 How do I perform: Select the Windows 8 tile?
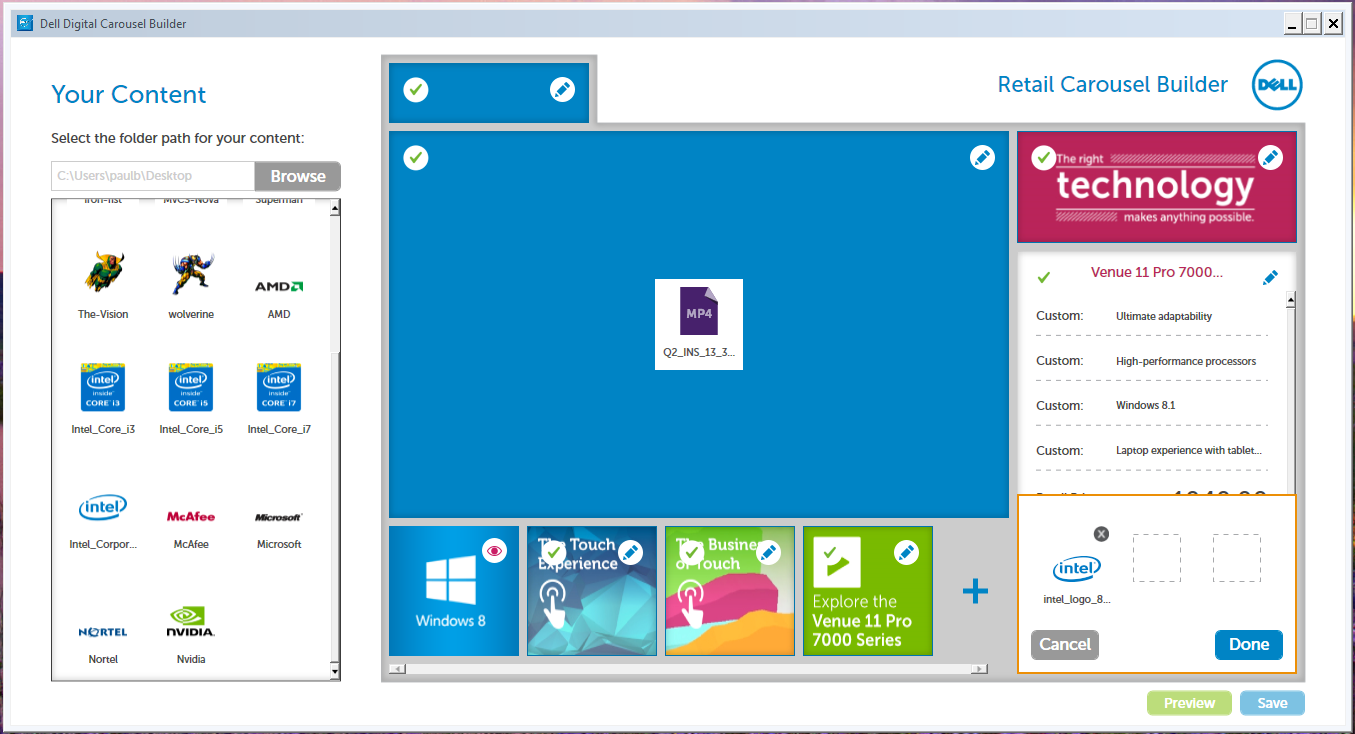453,591
